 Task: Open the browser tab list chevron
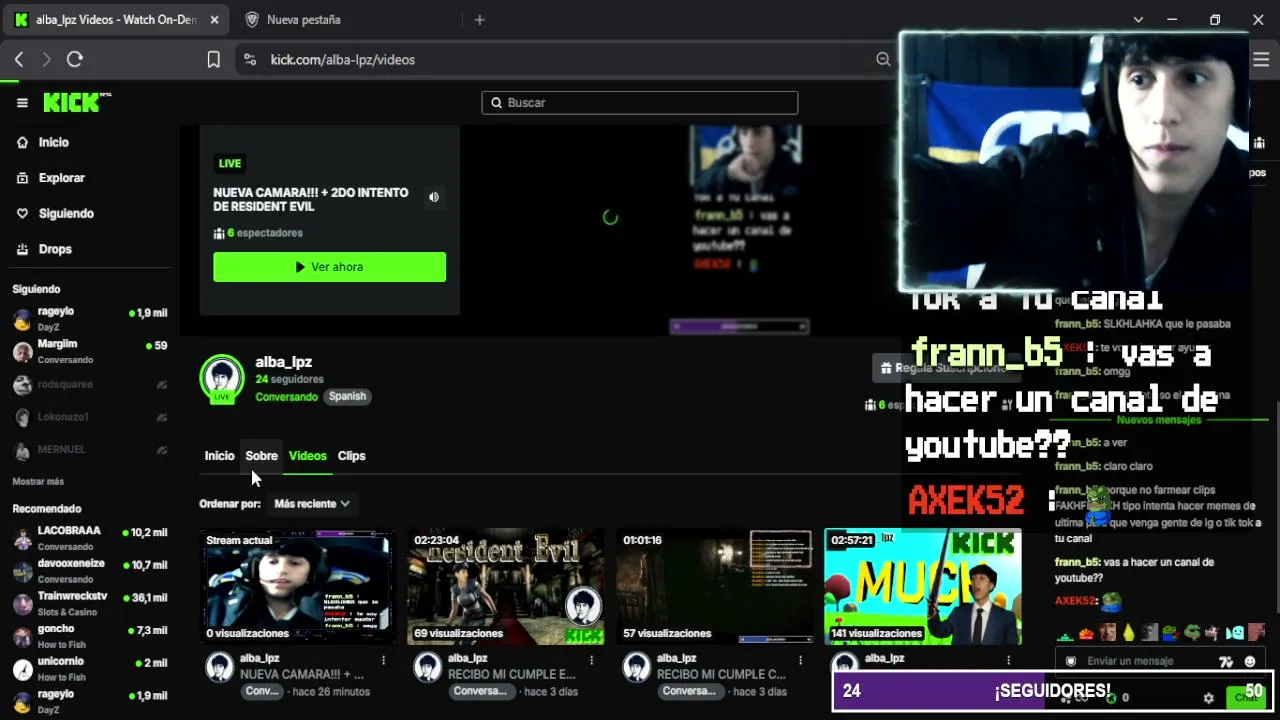point(1138,20)
